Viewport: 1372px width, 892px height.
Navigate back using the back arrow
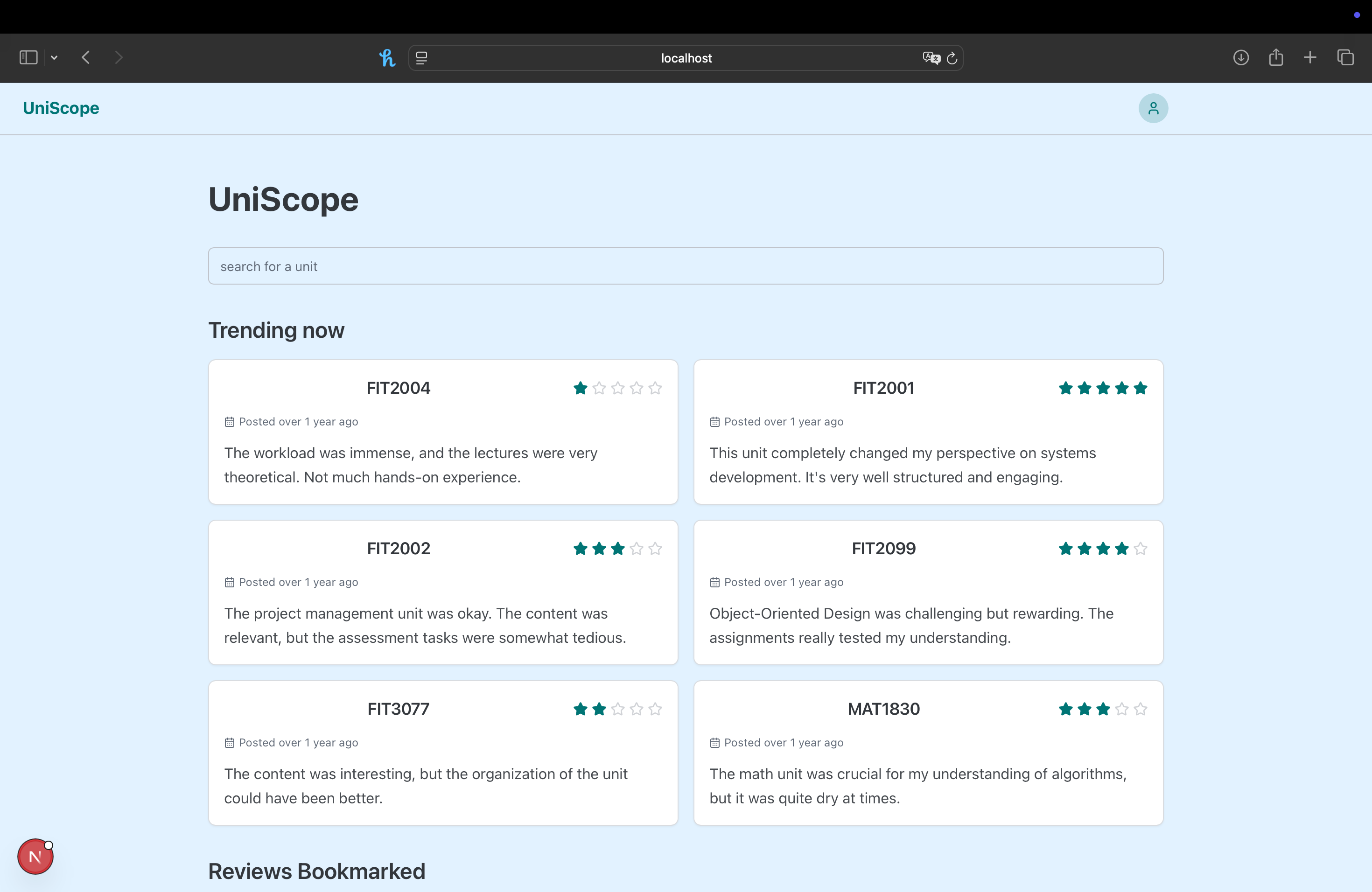(x=85, y=57)
